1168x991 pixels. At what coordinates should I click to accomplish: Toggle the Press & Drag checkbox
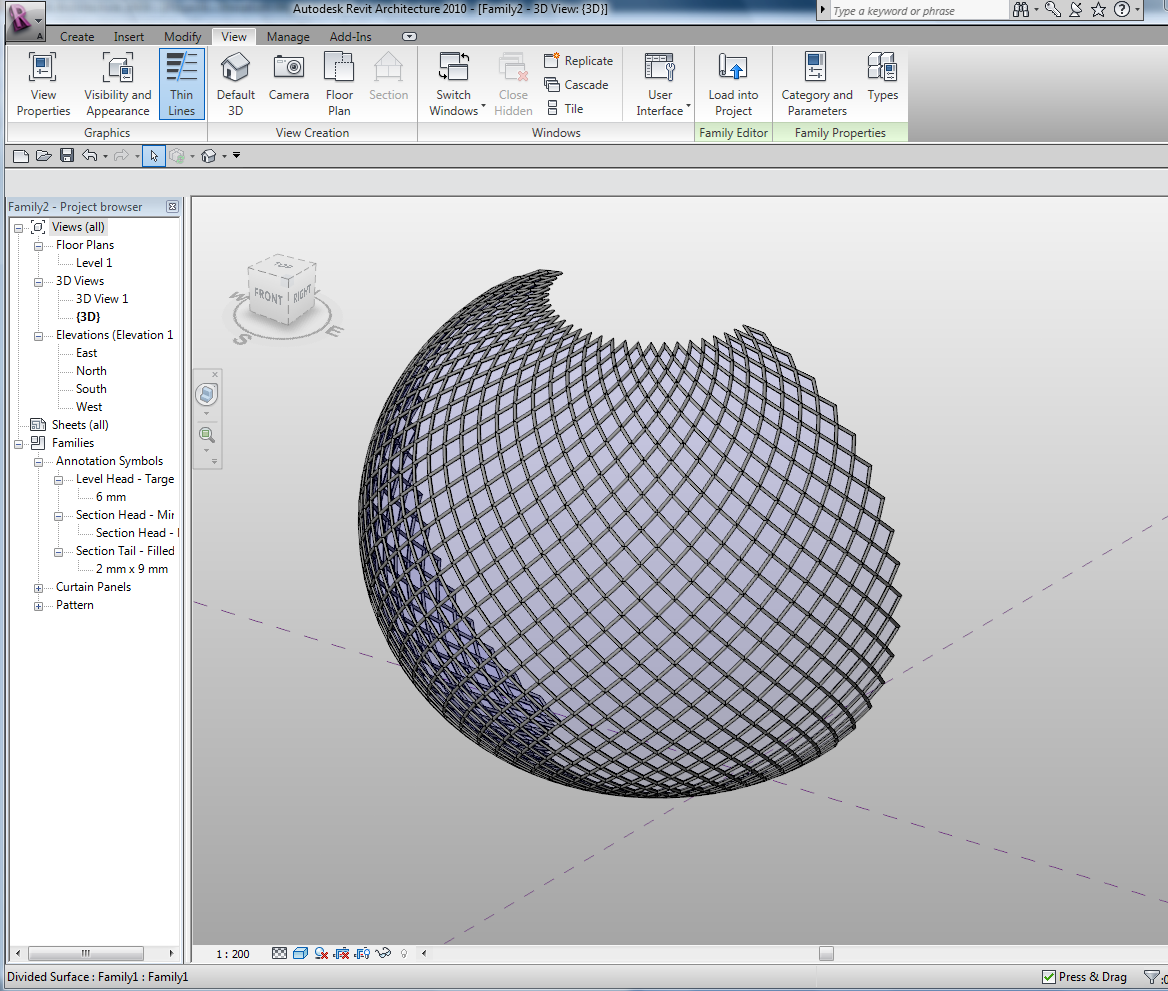pos(1048,977)
